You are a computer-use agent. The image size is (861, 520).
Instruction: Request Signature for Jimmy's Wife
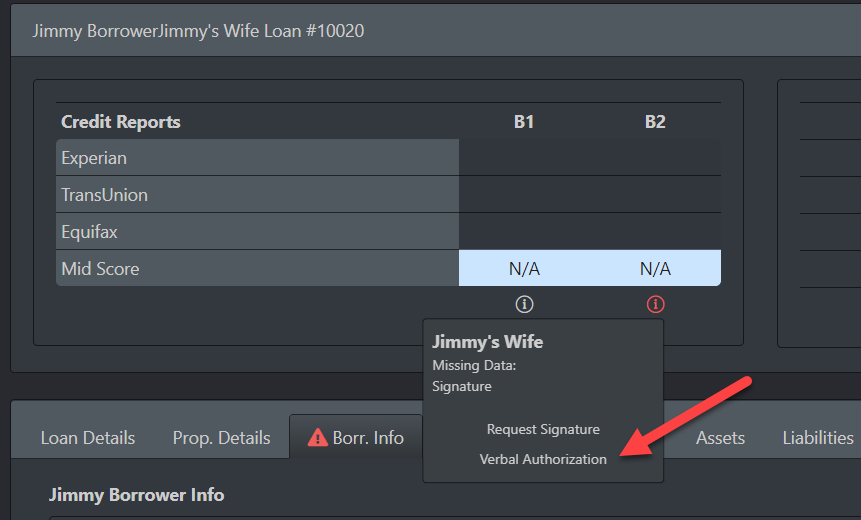tap(543, 429)
